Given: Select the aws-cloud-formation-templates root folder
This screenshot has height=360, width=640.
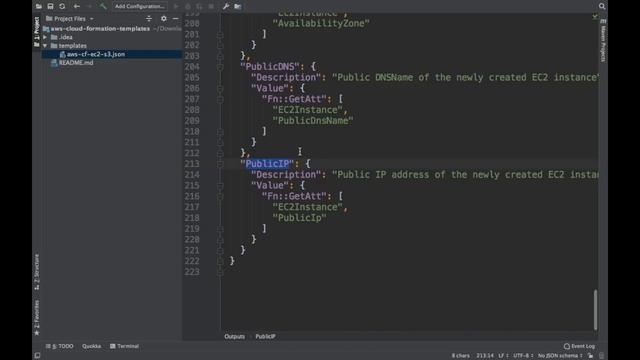Looking at the screenshot, I should pyautogui.click(x=100, y=29).
